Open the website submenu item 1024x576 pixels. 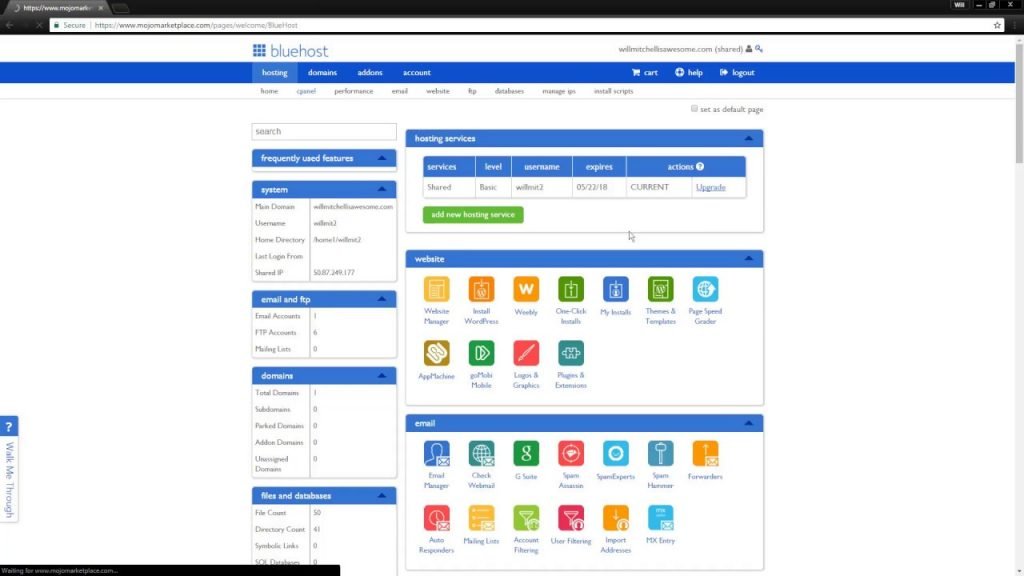point(438,91)
